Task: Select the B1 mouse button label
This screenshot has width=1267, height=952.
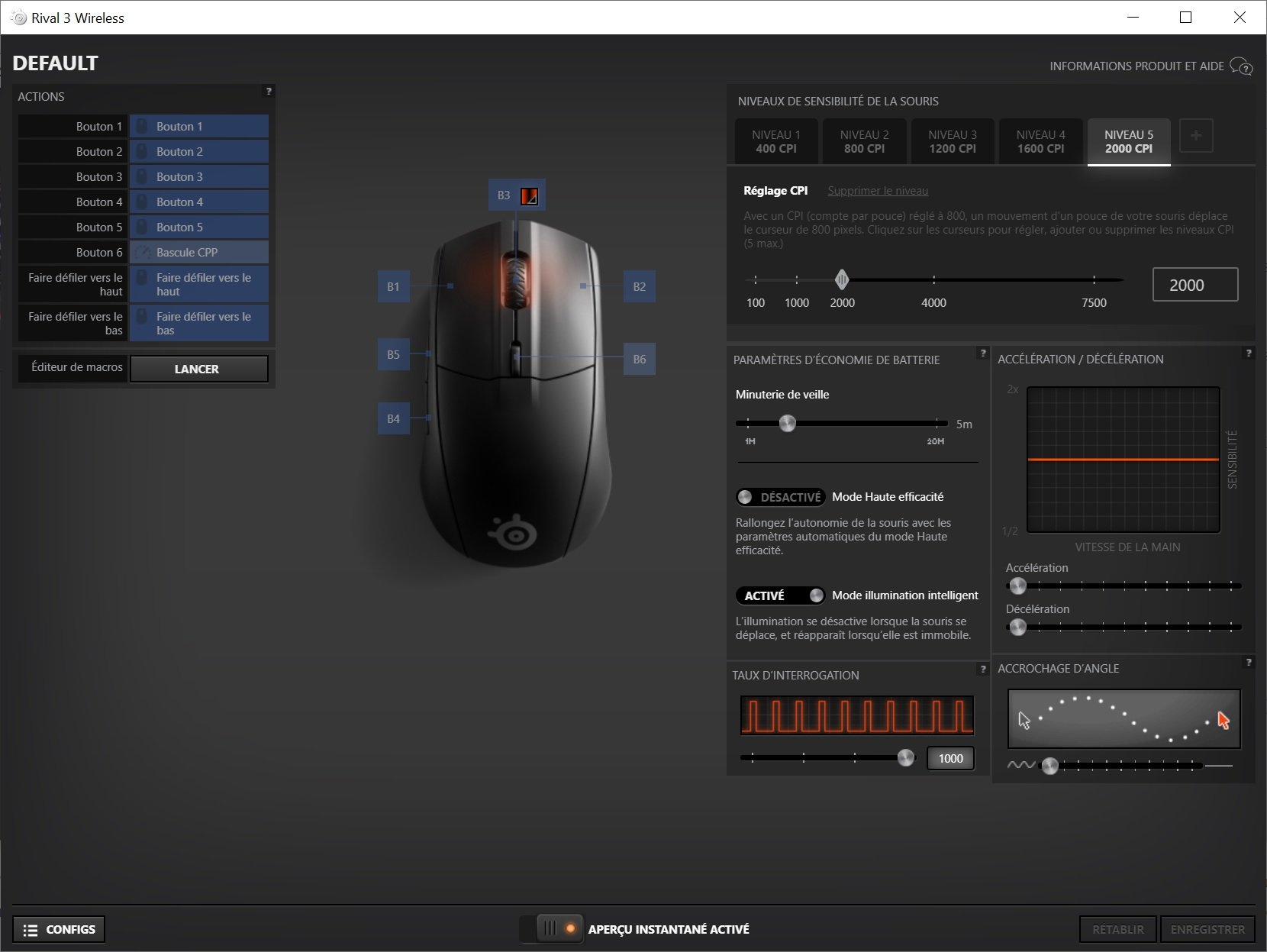Action: click(x=393, y=287)
